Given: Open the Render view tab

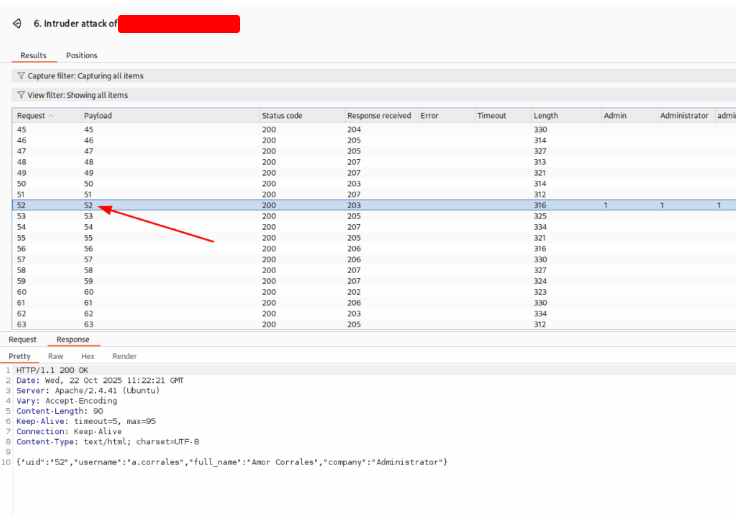Looking at the screenshot, I should pos(124,356).
